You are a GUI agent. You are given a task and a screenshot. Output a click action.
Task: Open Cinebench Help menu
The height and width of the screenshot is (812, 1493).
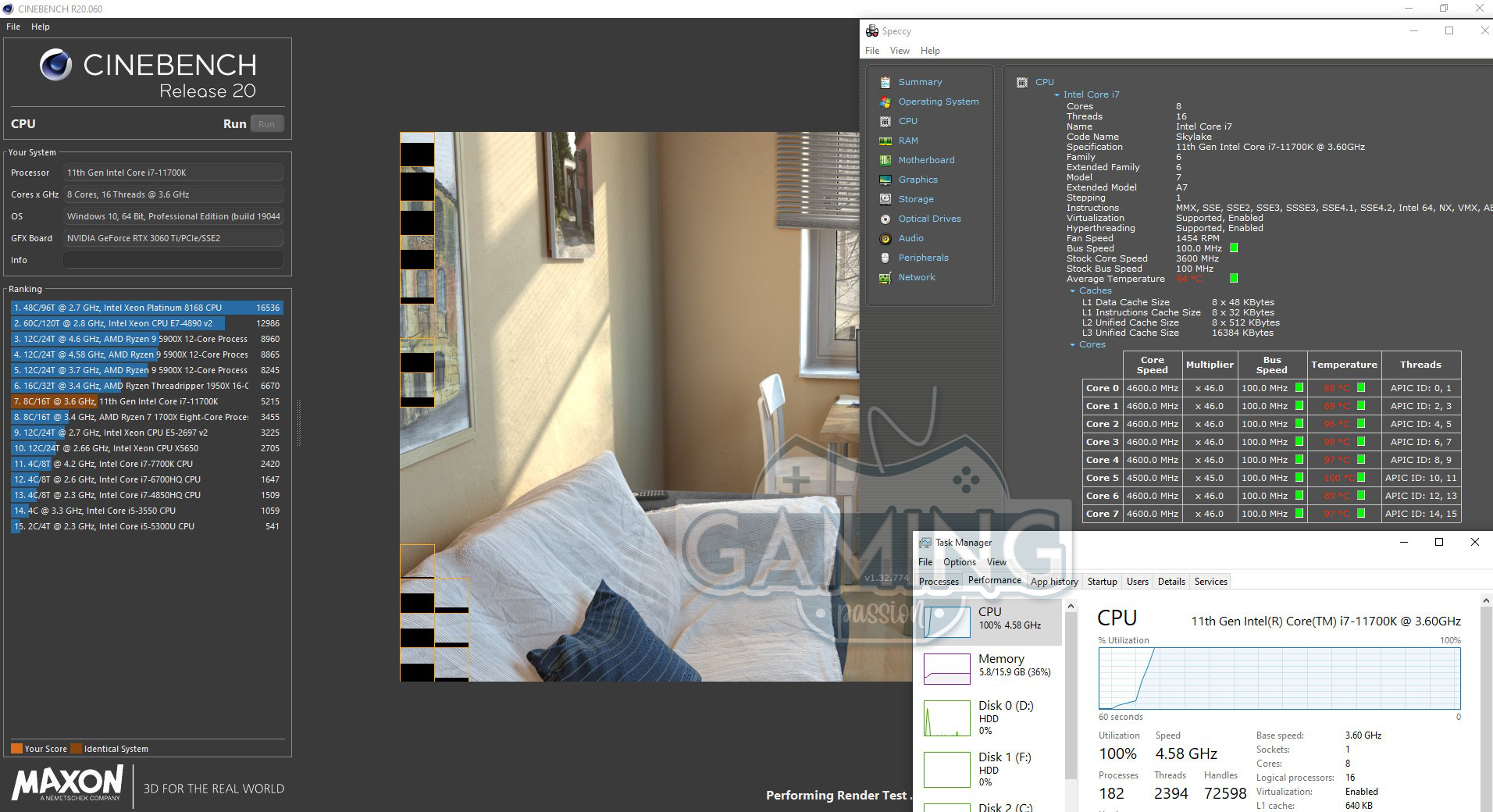coord(40,27)
